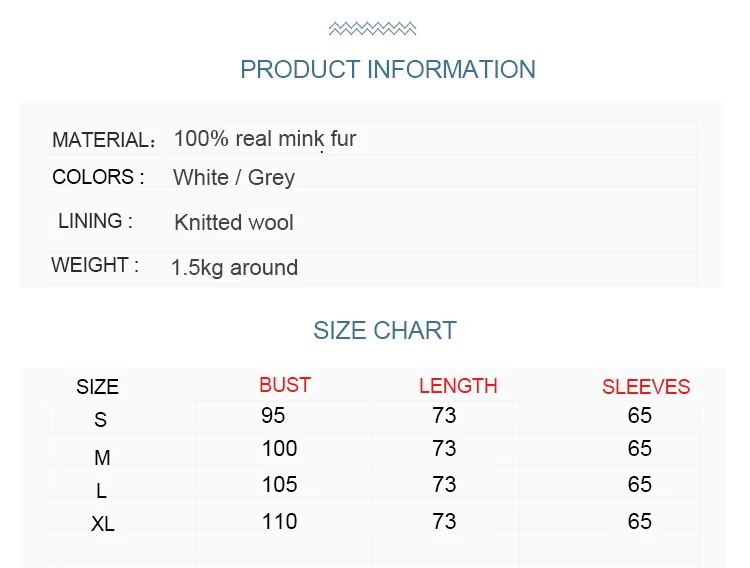Click the wavy zigzag decorative icon
The width and height of the screenshot is (750, 568).
click(372, 29)
